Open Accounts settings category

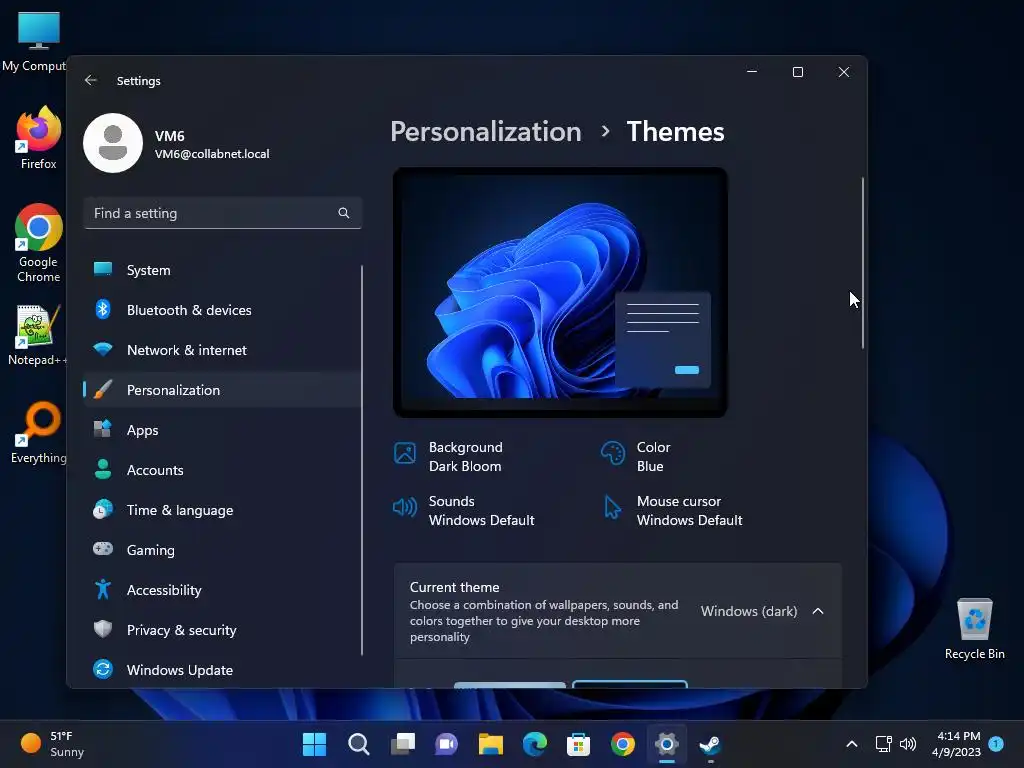[222, 470]
